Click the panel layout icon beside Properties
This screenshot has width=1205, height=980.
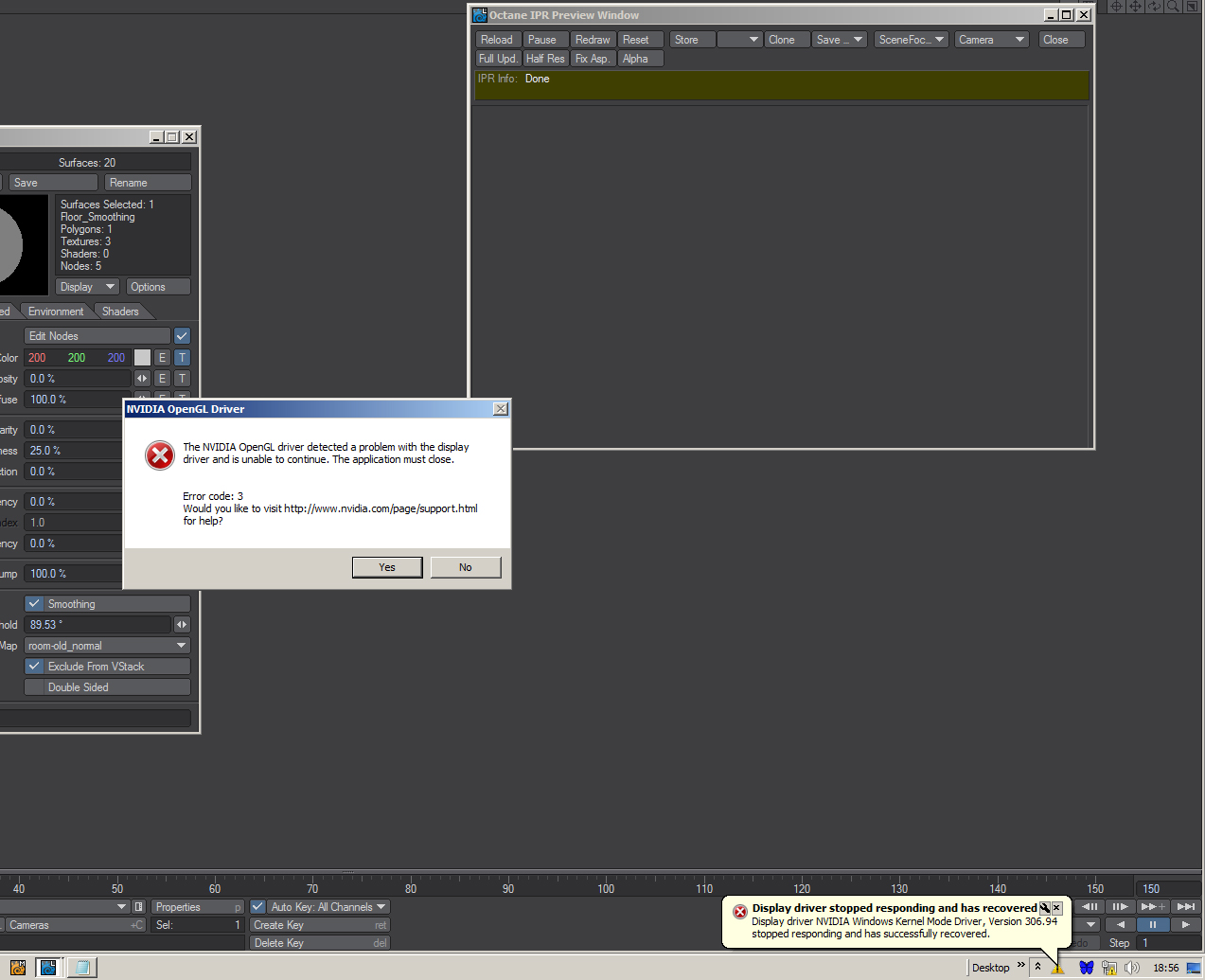click(139, 907)
